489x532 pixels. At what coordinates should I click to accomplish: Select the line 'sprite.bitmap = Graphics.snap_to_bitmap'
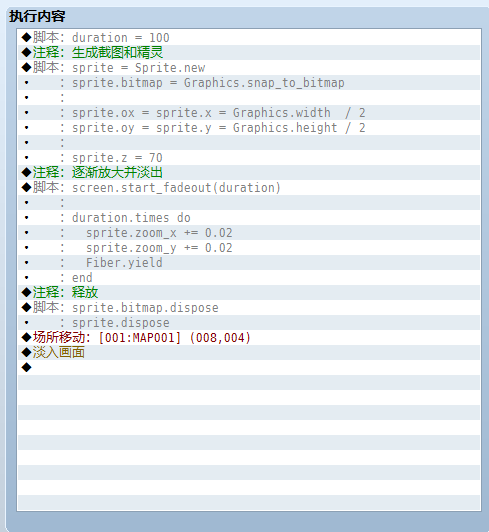point(249,83)
